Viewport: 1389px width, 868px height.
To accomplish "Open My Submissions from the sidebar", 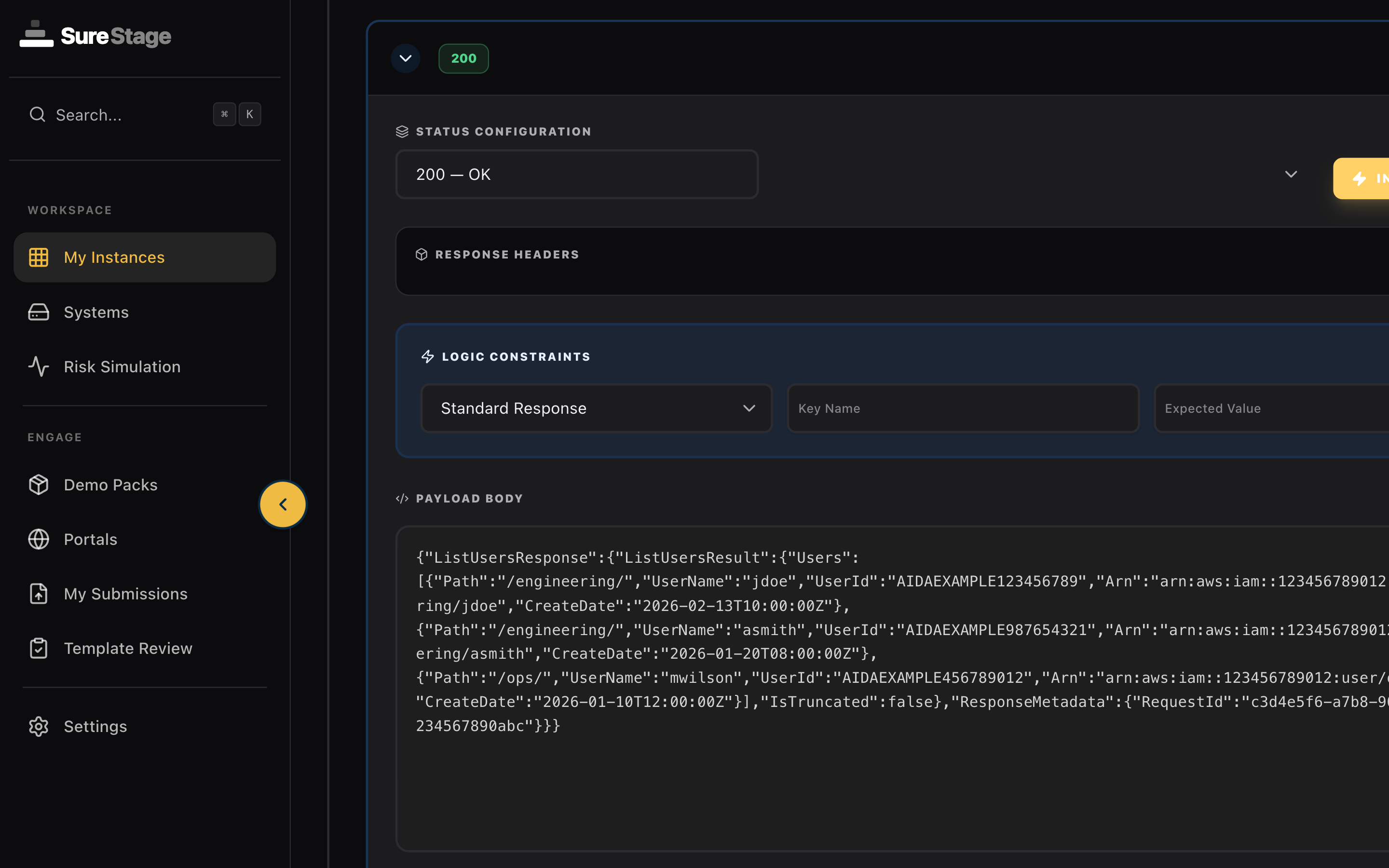I will tap(125, 594).
